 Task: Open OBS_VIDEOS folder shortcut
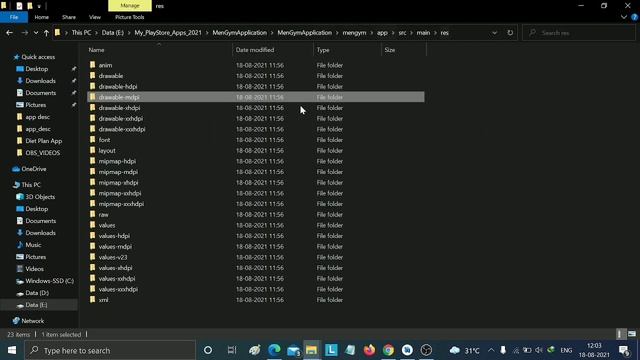tap(42, 153)
